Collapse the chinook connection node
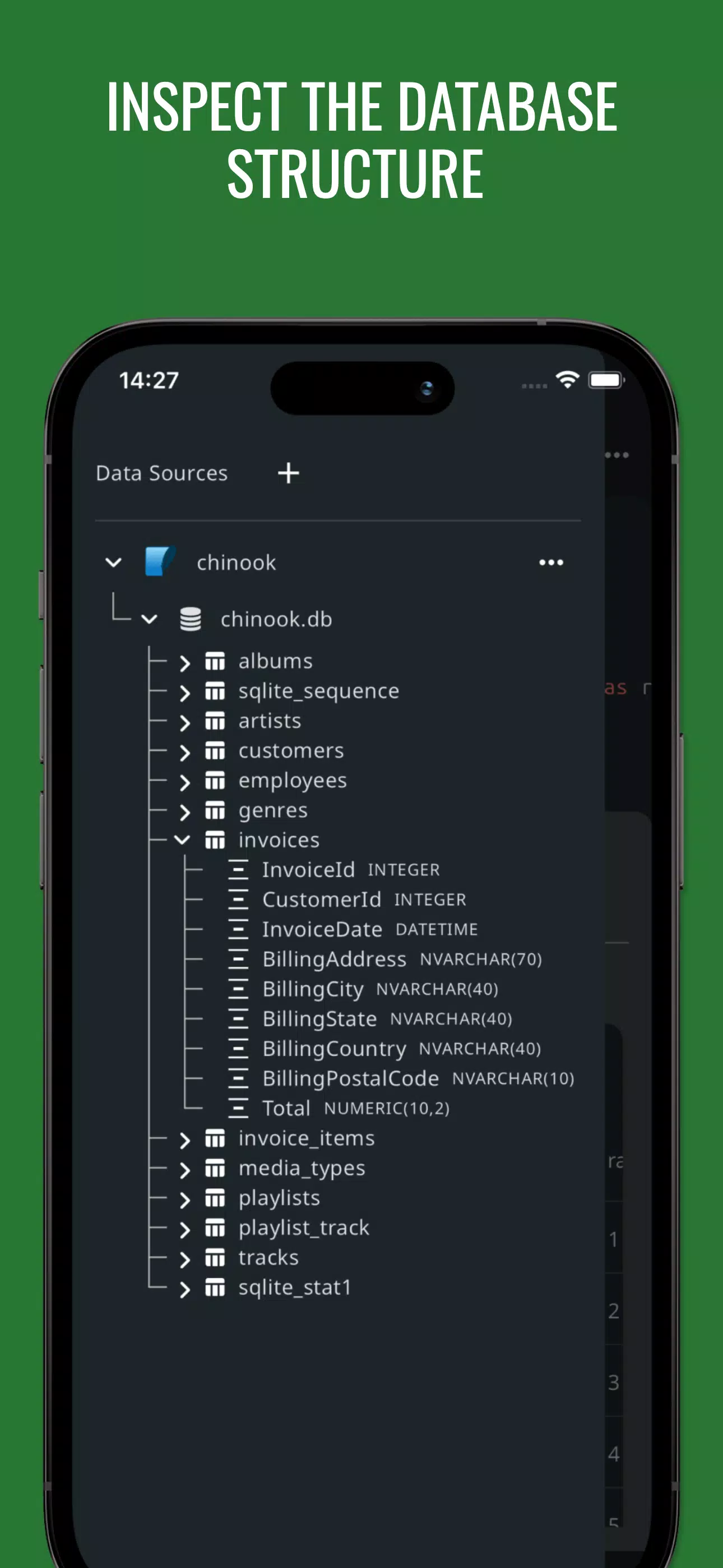Image resolution: width=723 pixels, height=1568 pixels. 113,562
